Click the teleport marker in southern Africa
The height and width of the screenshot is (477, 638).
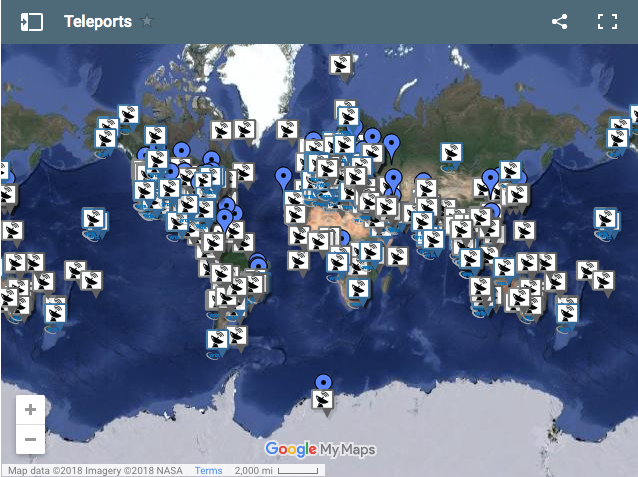click(x=358, y=291)
